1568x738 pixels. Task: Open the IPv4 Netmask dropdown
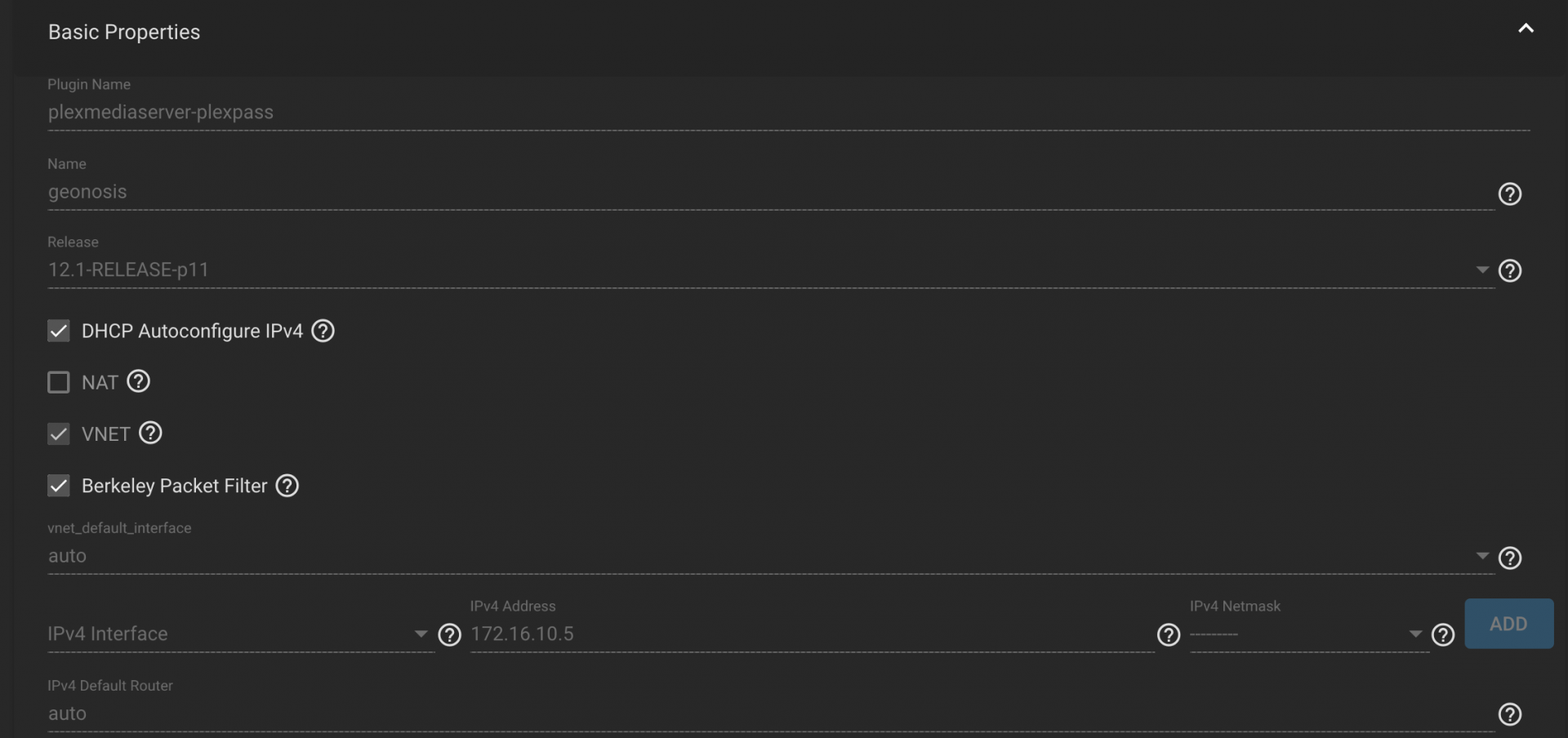(x=1309, y=634)
